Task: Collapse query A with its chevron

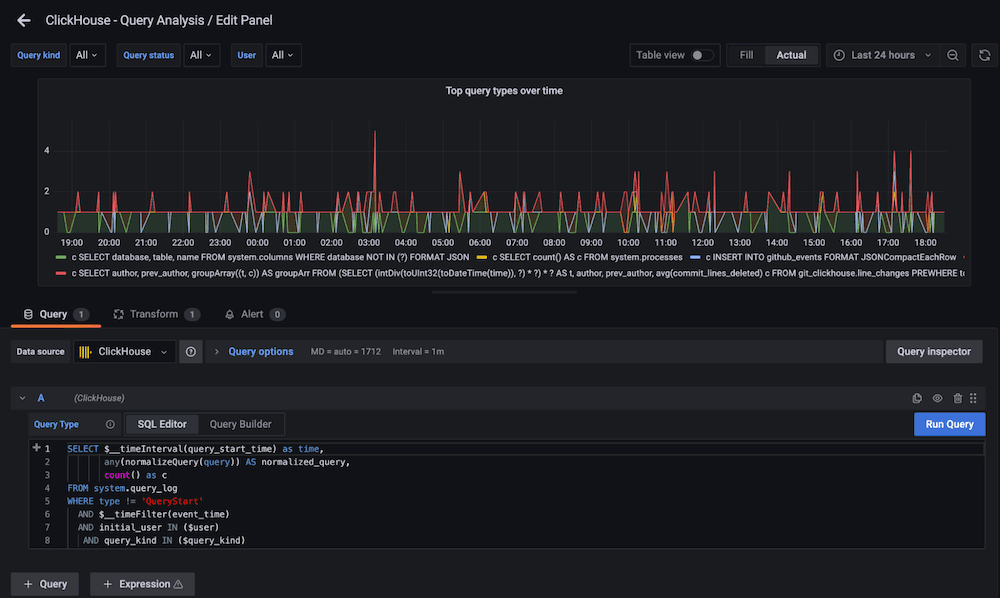Action: pyautogui.click(x=21, y=397)
